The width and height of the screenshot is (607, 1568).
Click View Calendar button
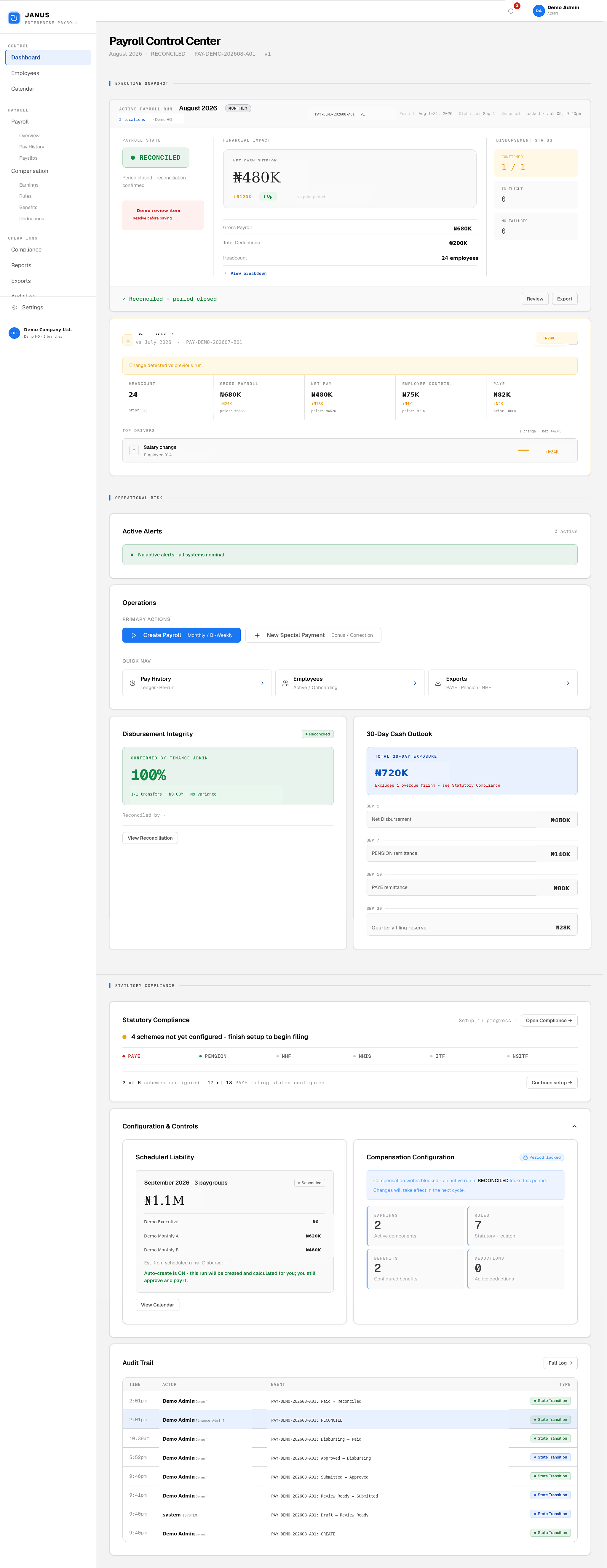[158, 1304]
